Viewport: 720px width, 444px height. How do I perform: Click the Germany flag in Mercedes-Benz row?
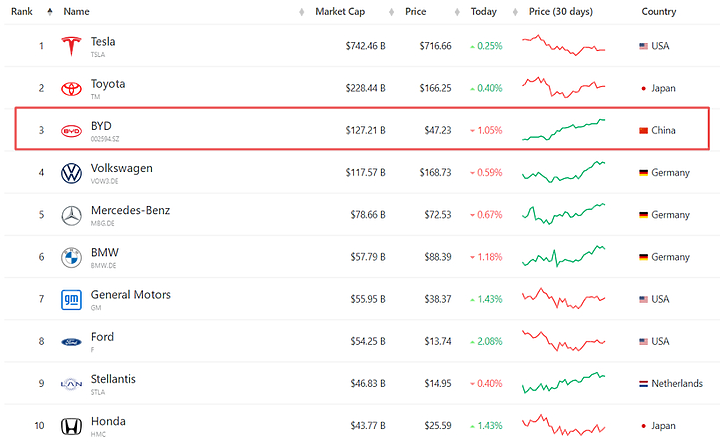(643, 215)
